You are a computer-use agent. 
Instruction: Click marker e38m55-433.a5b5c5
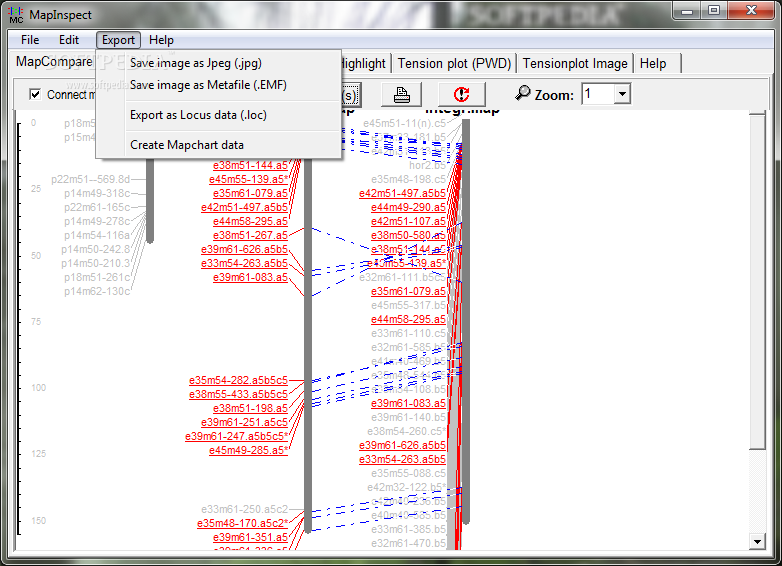coord(238,394)
